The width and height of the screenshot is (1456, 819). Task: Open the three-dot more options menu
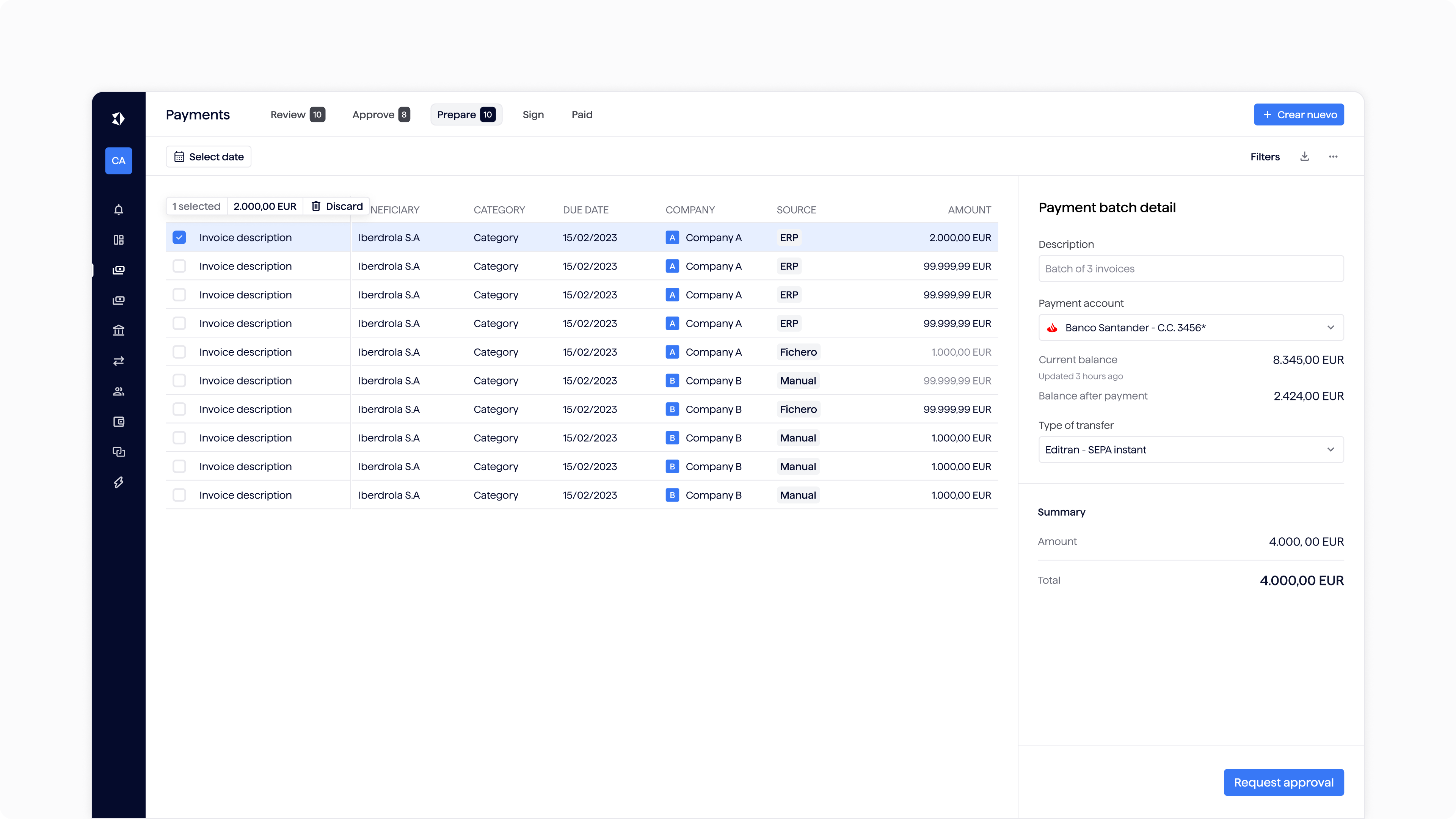(x=1334, y=157)
